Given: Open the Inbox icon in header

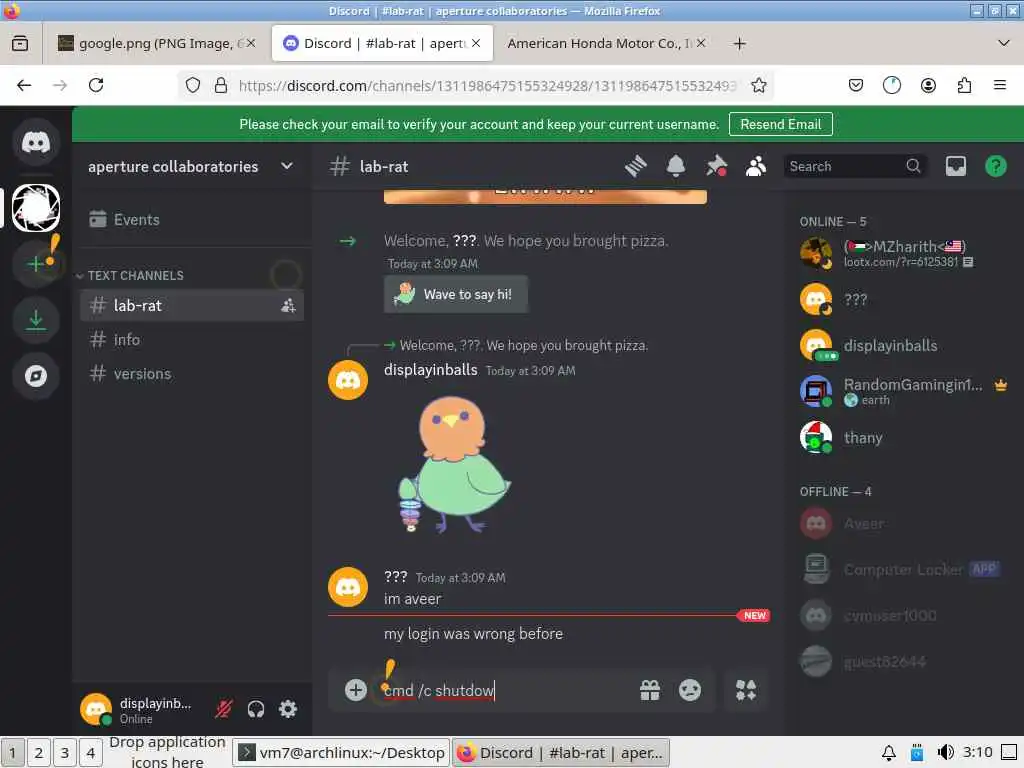Looking at the screenshot, I should (955, 167).
